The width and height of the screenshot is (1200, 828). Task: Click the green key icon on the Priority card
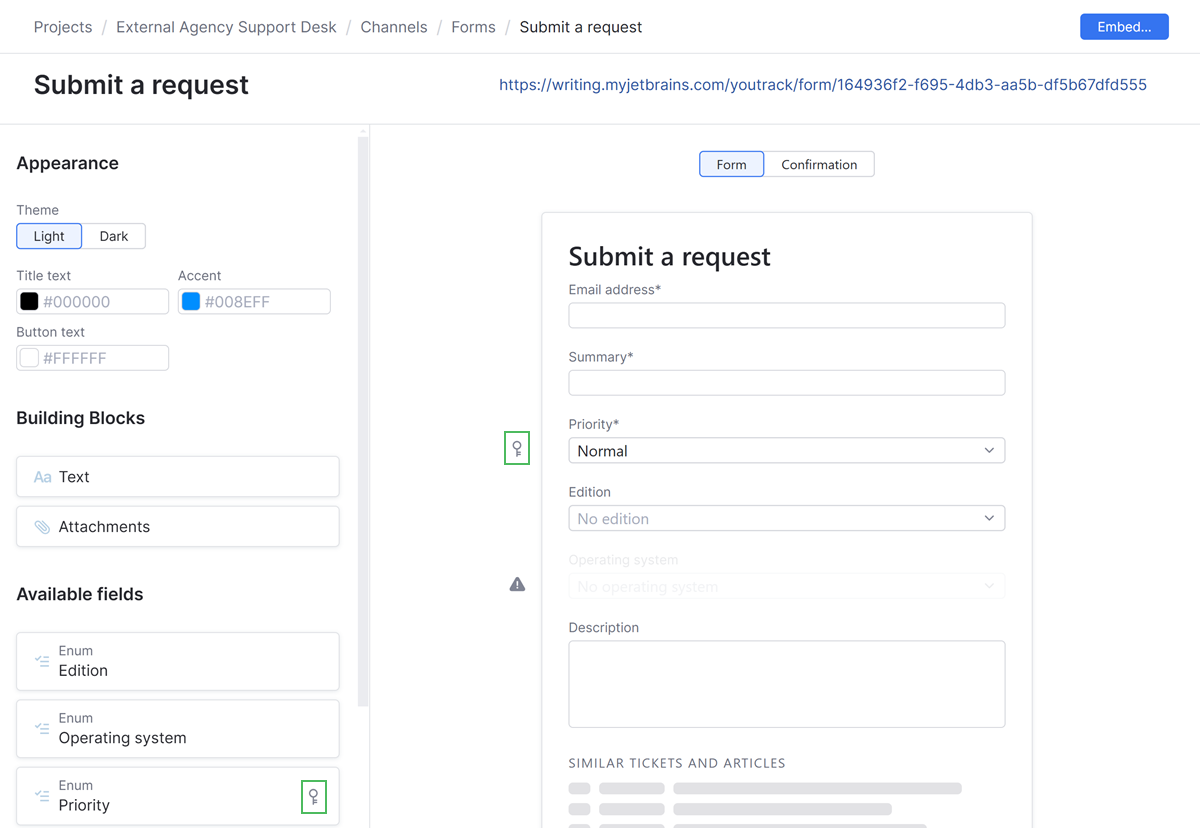(x=314, y=796)
